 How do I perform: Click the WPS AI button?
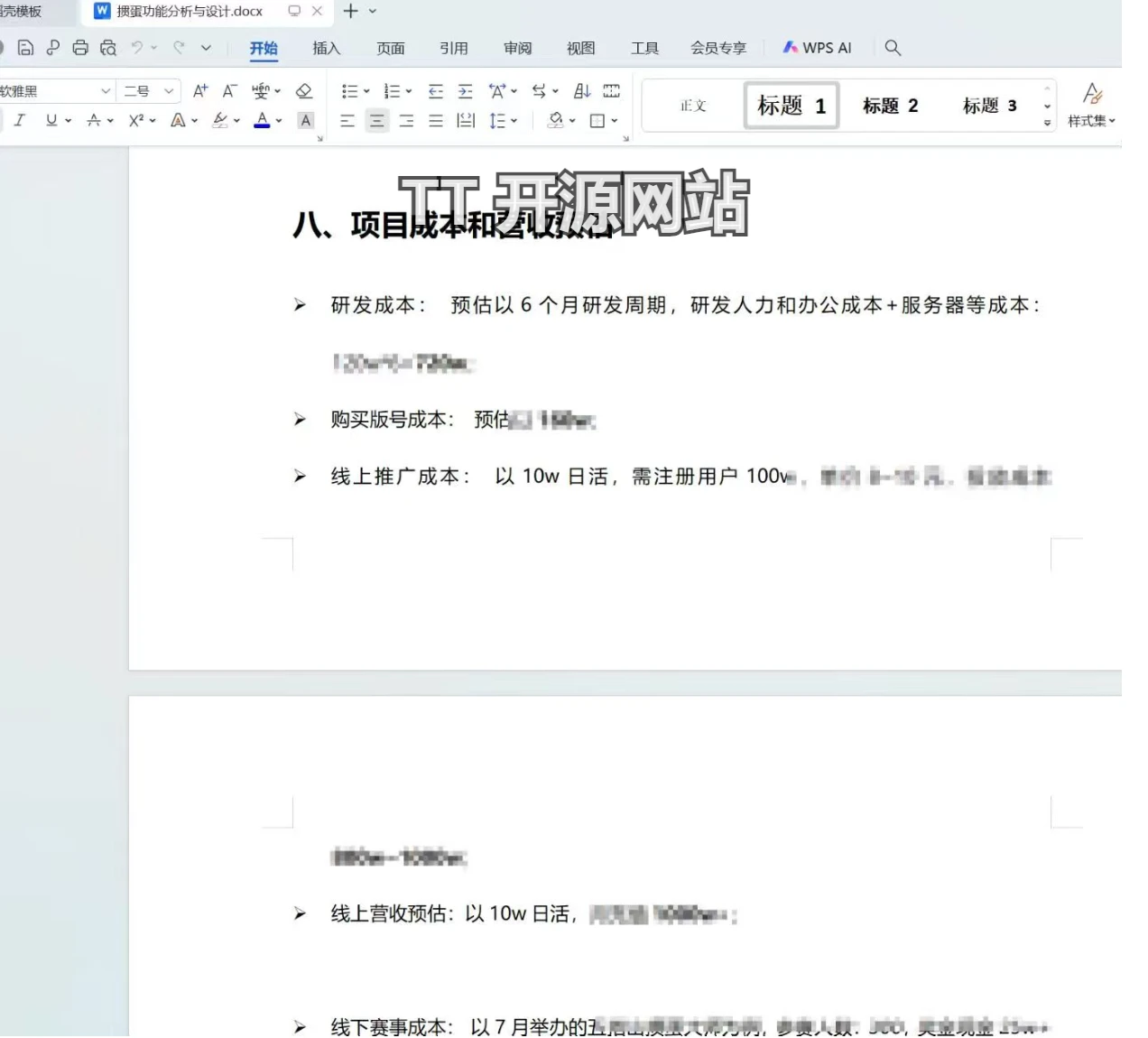click(x=817, y=48)
